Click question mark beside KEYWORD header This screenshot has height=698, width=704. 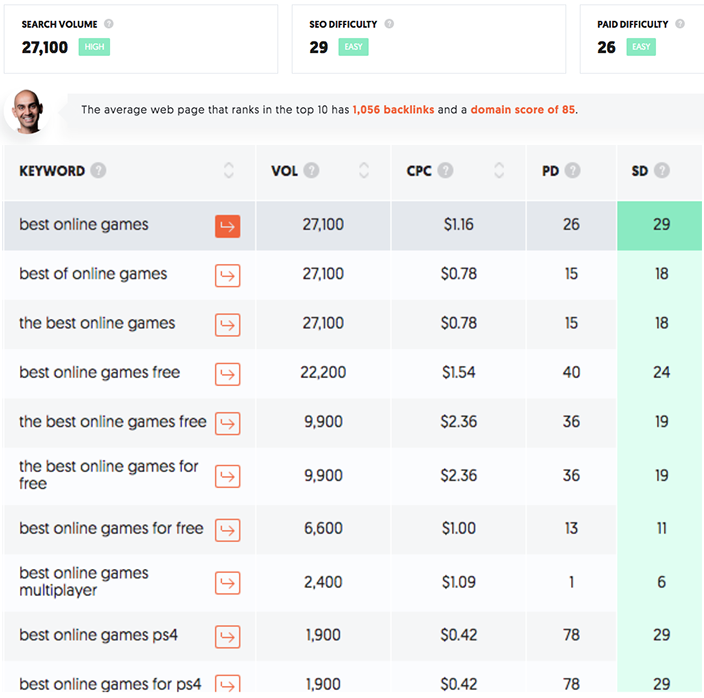98,171
